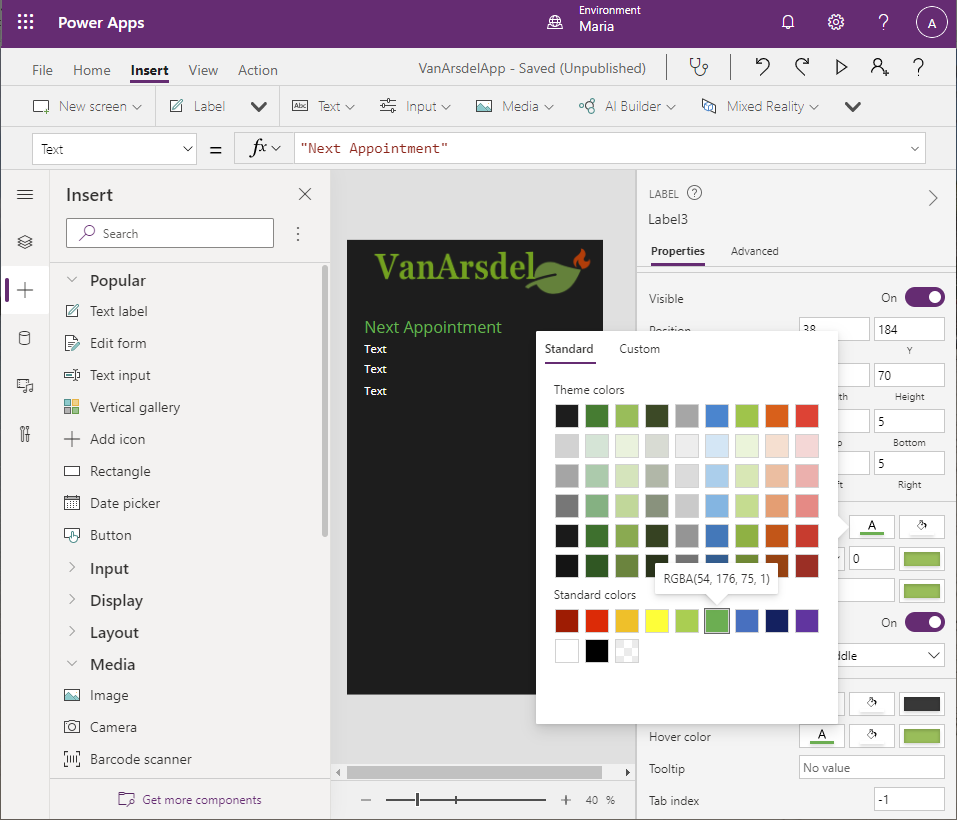The image size is (957, 820).
Task: Click the Hover color fill bucket icon
Action: click(872, 736)
